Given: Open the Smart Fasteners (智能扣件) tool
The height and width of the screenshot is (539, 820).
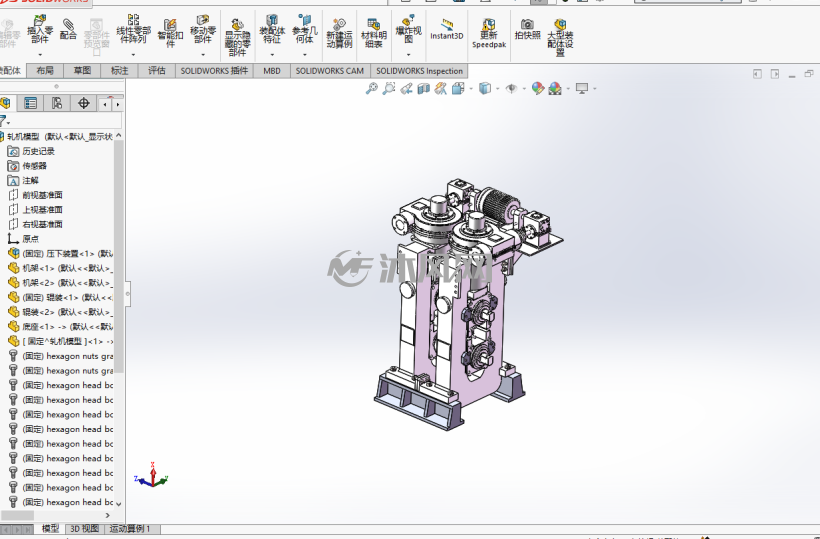Looking at the screenshot, I should (170, 32).
